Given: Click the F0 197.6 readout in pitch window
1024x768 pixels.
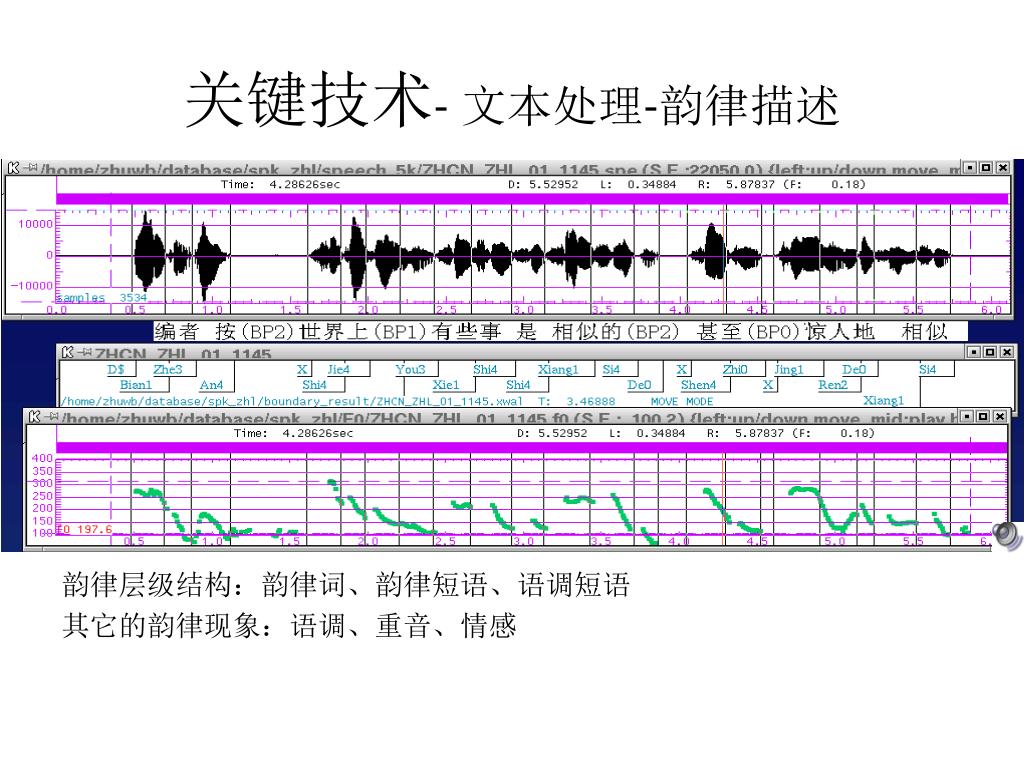Looking at the screenshot, I should (85, 529).
